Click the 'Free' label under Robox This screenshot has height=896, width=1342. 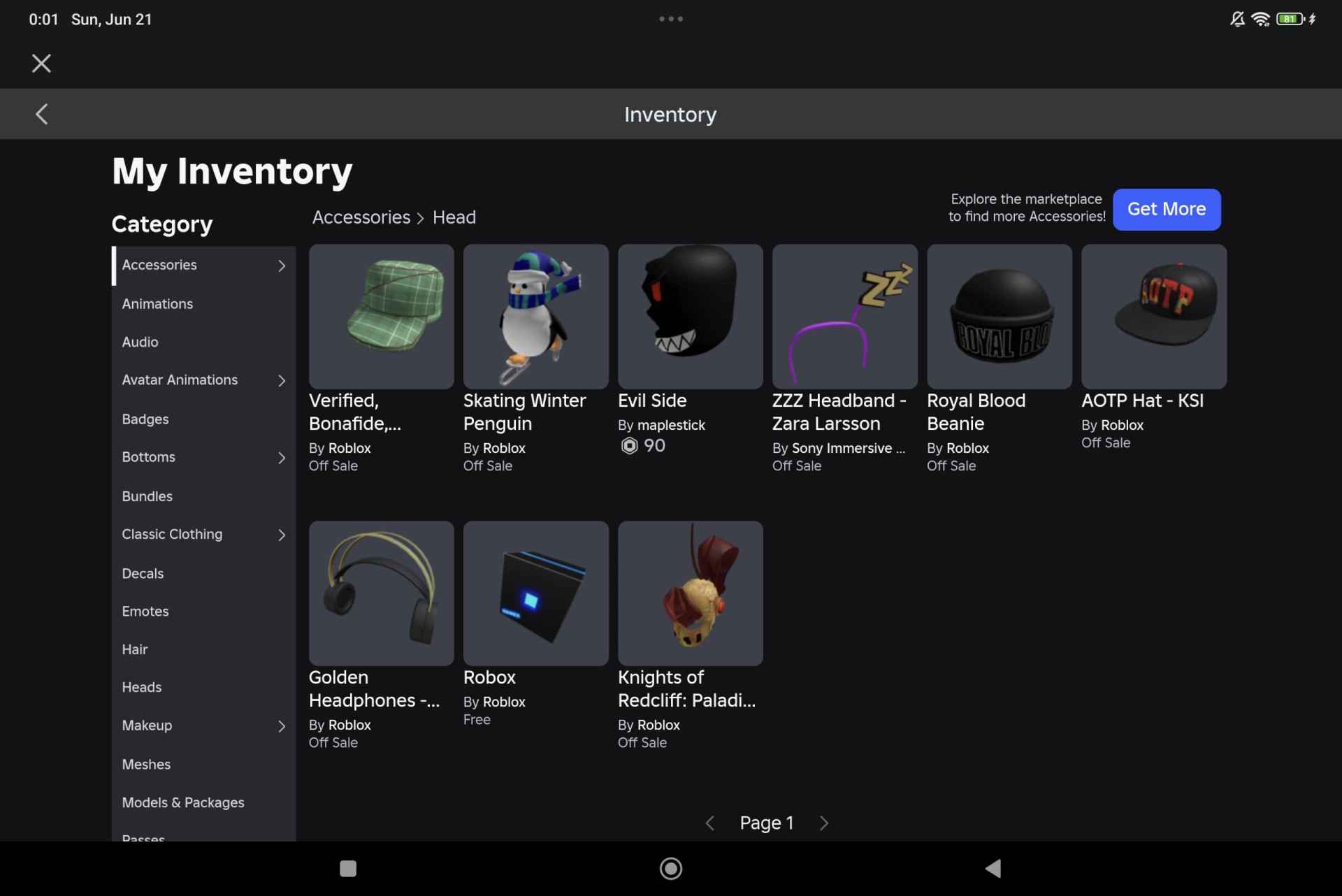click(477, 720)
